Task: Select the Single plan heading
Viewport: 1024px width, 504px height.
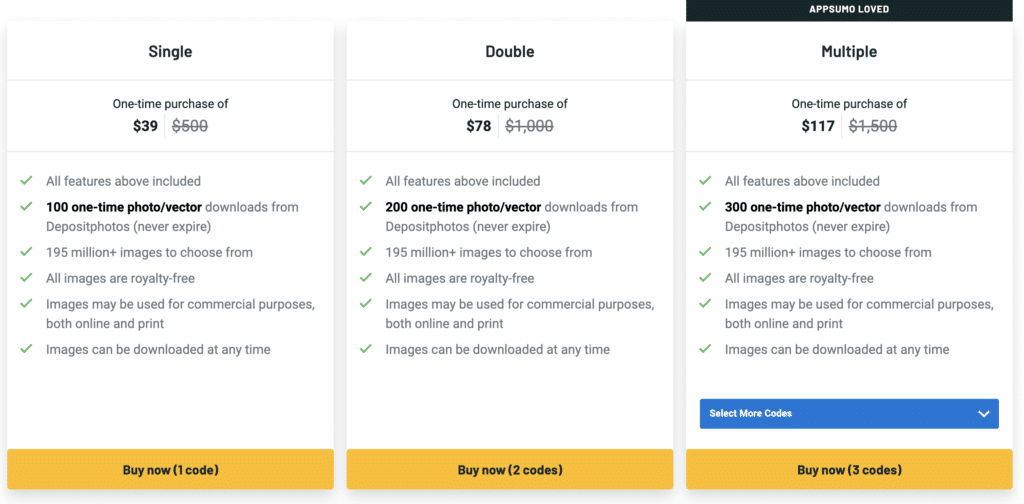Action: (x=170, y=51)
